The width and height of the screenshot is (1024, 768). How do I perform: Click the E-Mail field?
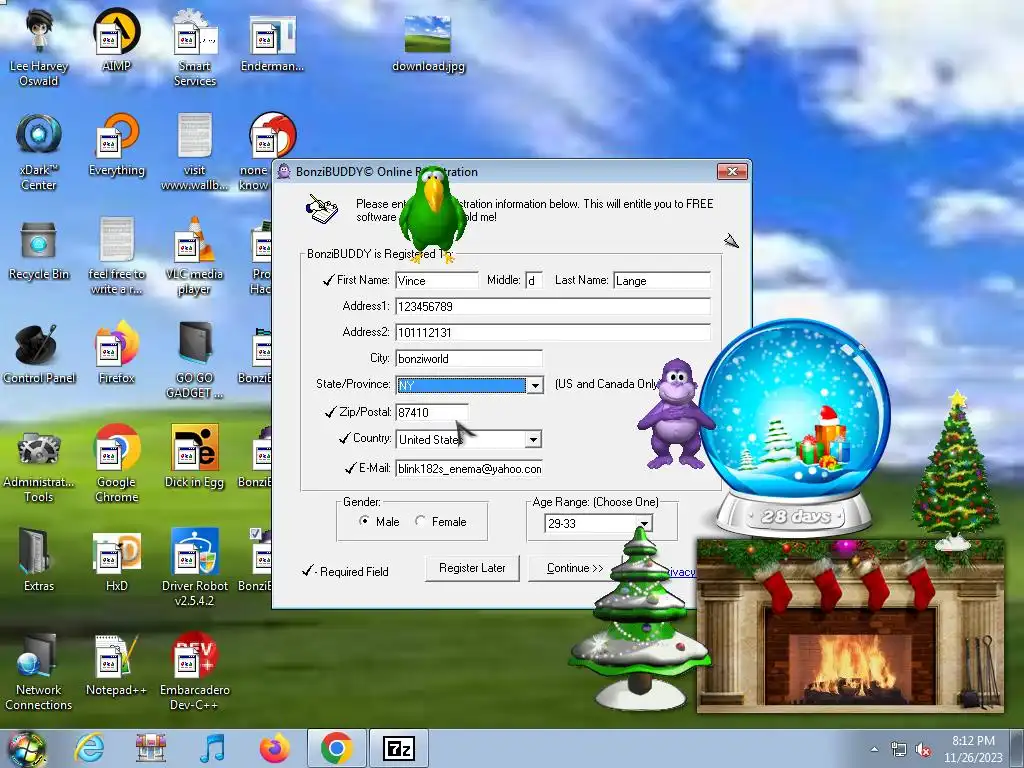pyautogui.click(x=468, y=468)
